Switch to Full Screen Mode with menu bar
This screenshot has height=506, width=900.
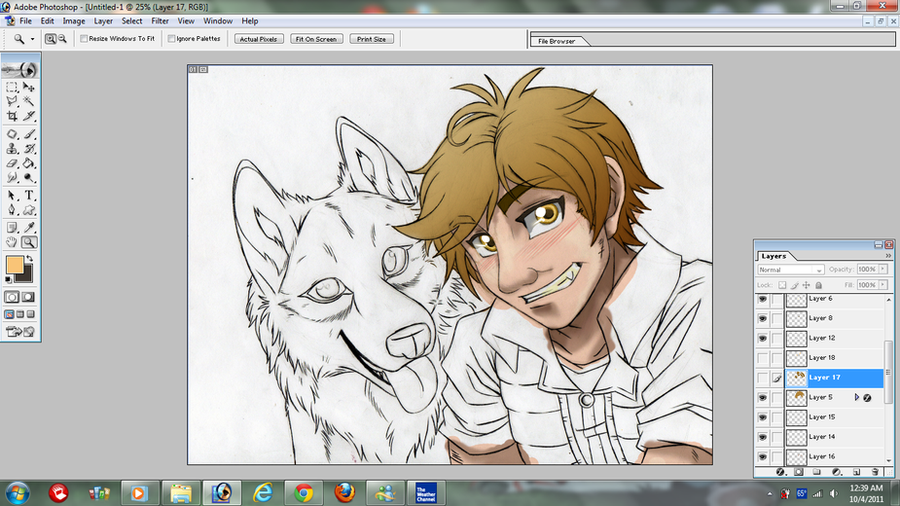pyautogui.click(x=20, y=314)
